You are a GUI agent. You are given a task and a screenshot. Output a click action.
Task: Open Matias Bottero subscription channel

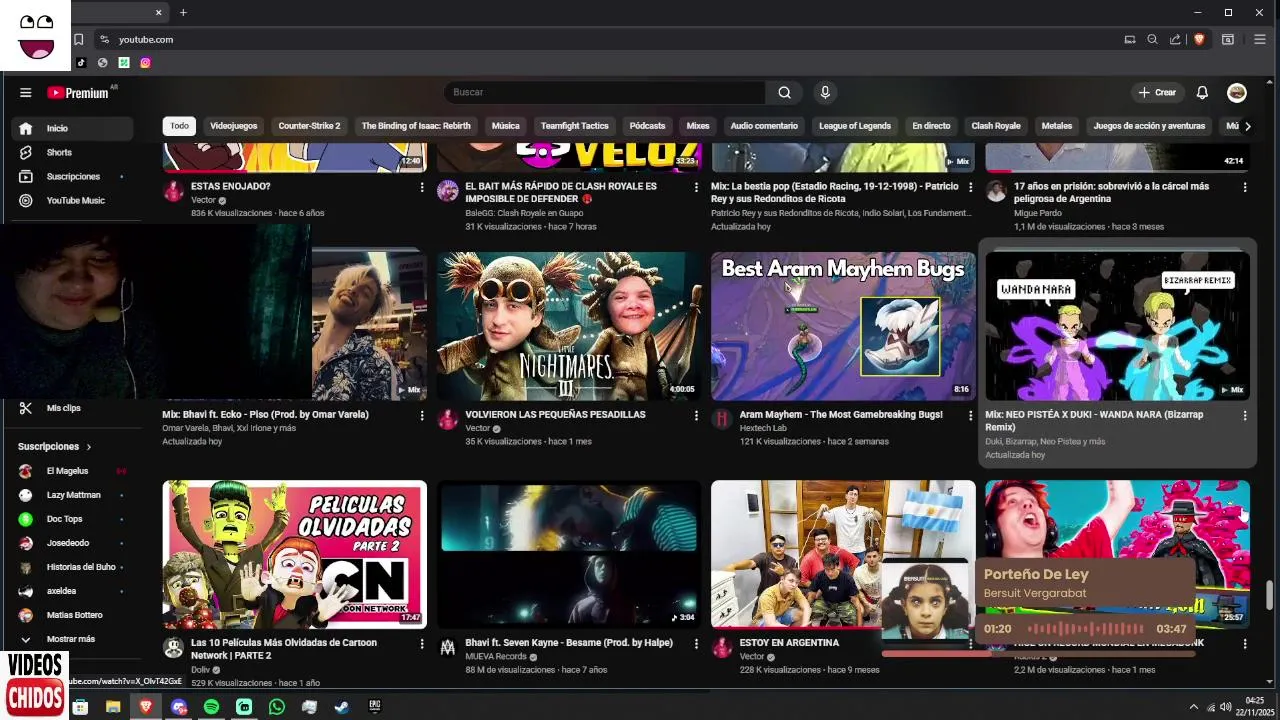click(73, 615)
